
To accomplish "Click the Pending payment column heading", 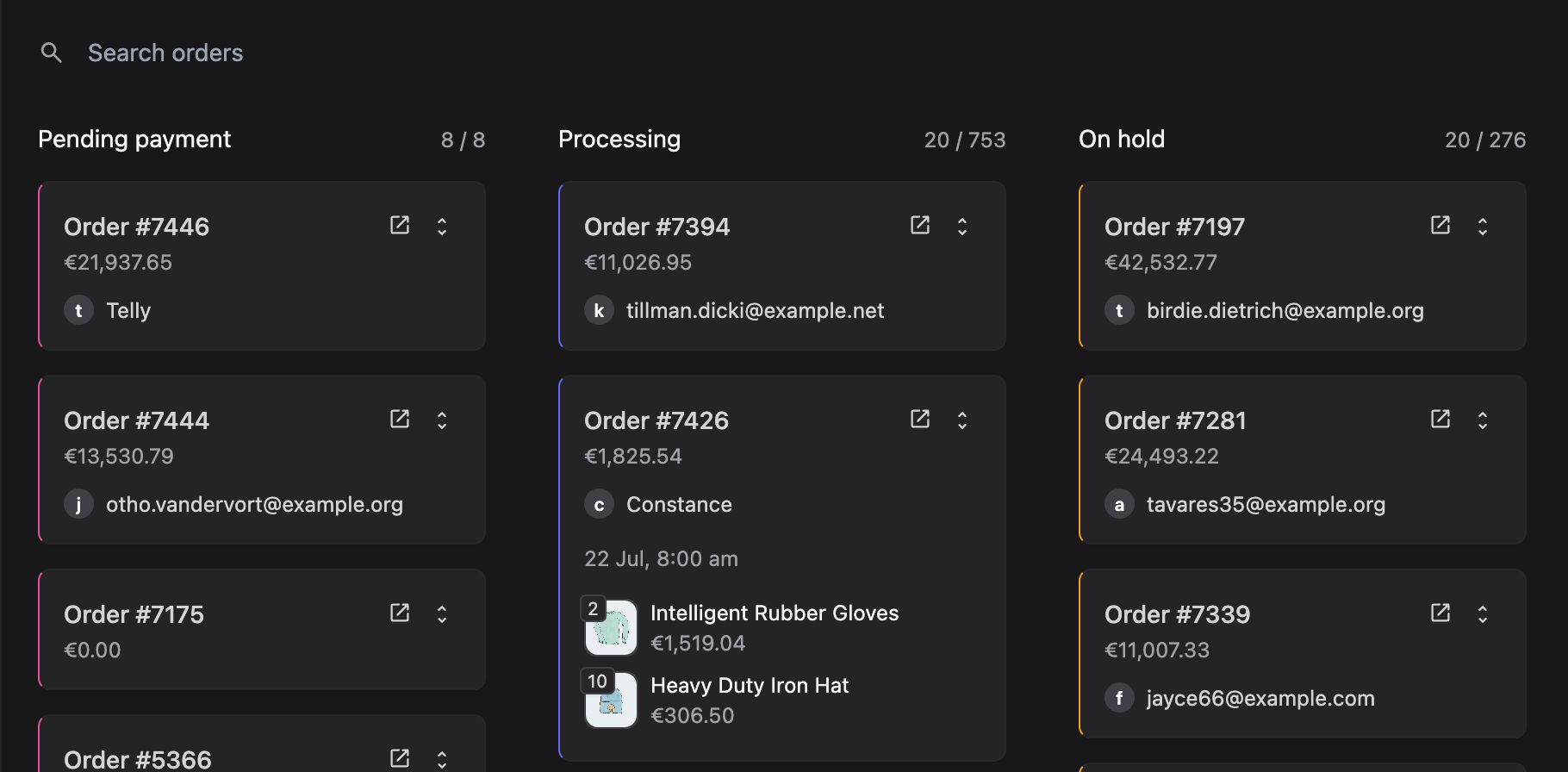I will [134, 140].
